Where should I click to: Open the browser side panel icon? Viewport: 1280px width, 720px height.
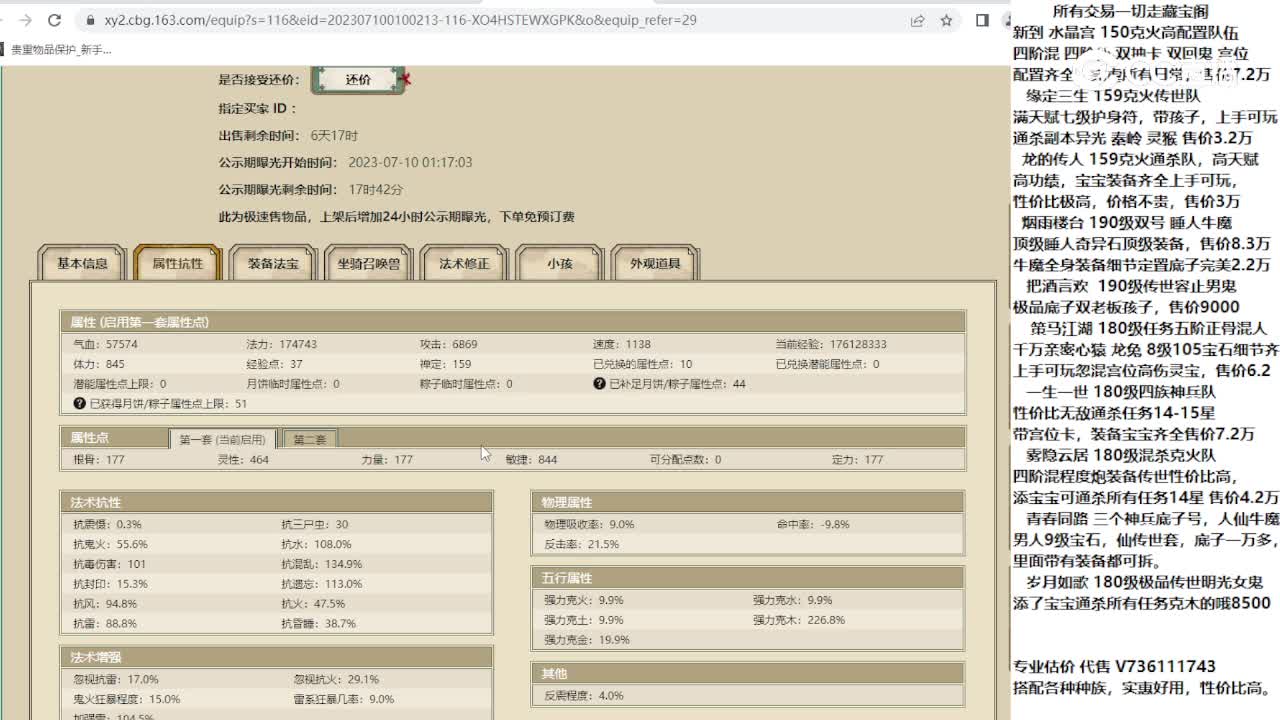tap(982, 20)
